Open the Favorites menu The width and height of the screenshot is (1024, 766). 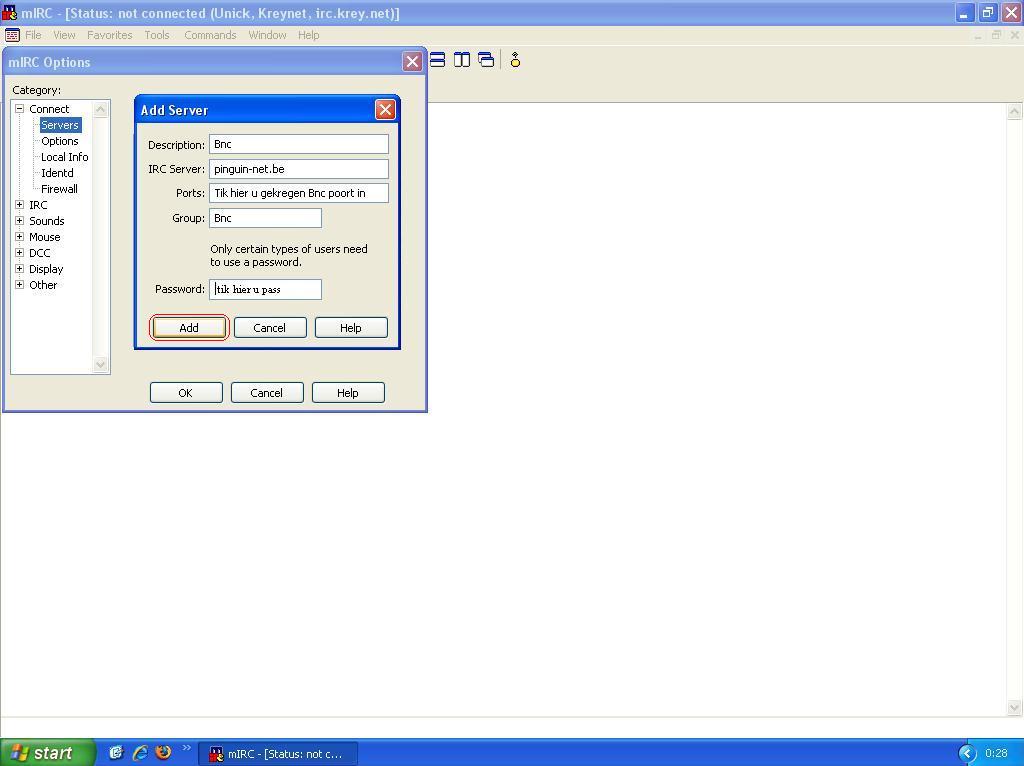110,35
